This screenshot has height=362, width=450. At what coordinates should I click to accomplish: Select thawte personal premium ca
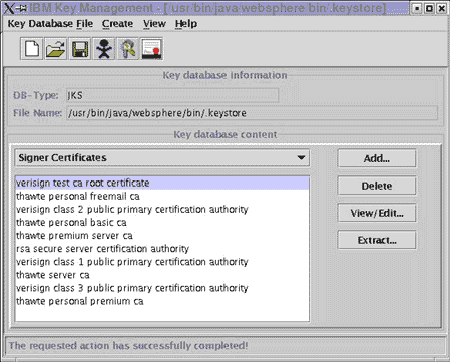(x=162, y=301)
